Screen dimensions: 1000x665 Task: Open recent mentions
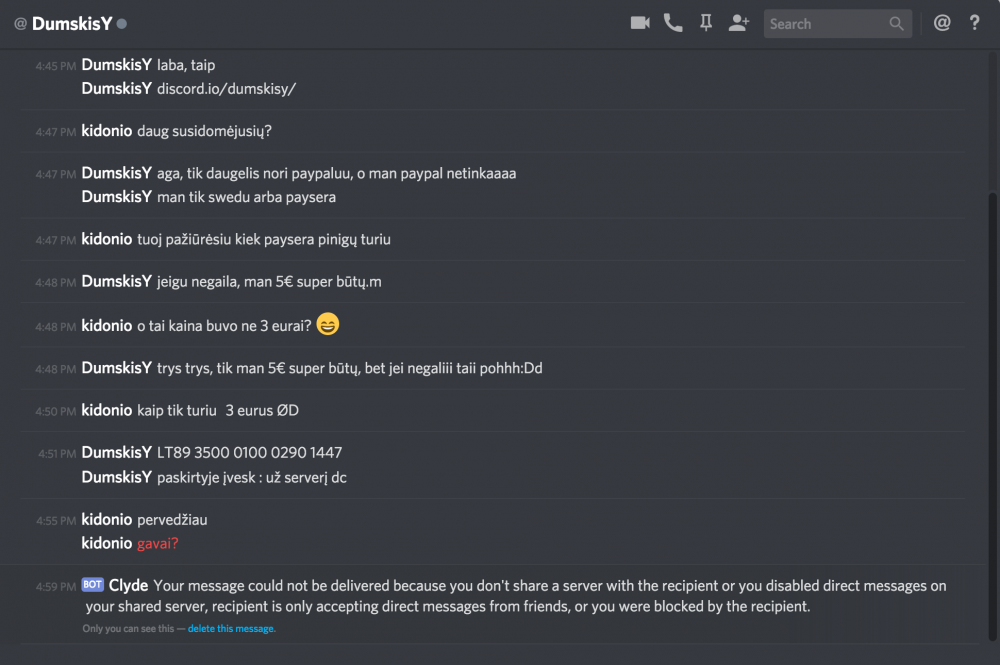[942, 23]
